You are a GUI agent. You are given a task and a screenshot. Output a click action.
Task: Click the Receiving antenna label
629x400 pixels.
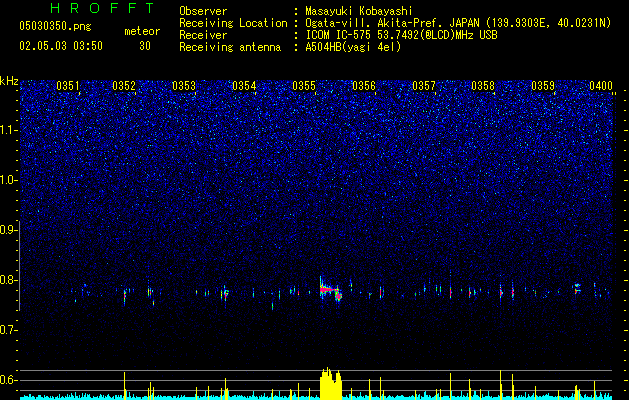230,47
